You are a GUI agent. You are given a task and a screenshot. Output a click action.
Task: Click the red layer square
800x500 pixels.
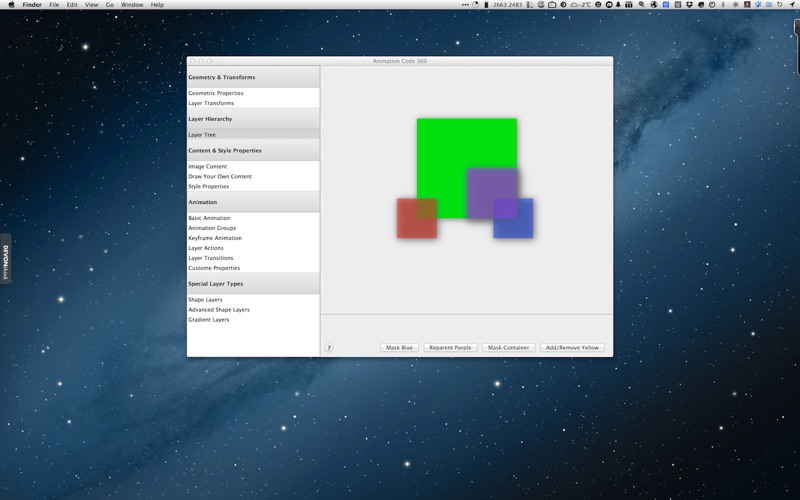417,218
